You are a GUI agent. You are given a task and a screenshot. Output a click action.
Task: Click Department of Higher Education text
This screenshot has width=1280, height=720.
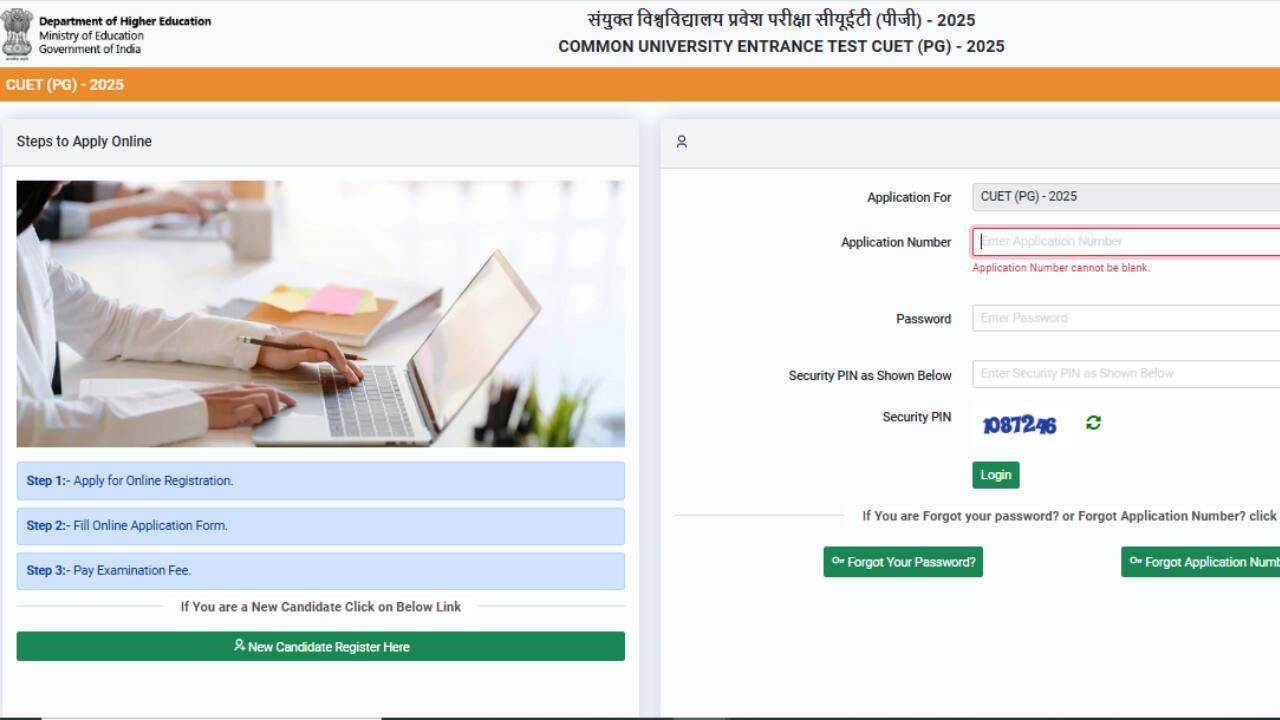tap(125, 21)
